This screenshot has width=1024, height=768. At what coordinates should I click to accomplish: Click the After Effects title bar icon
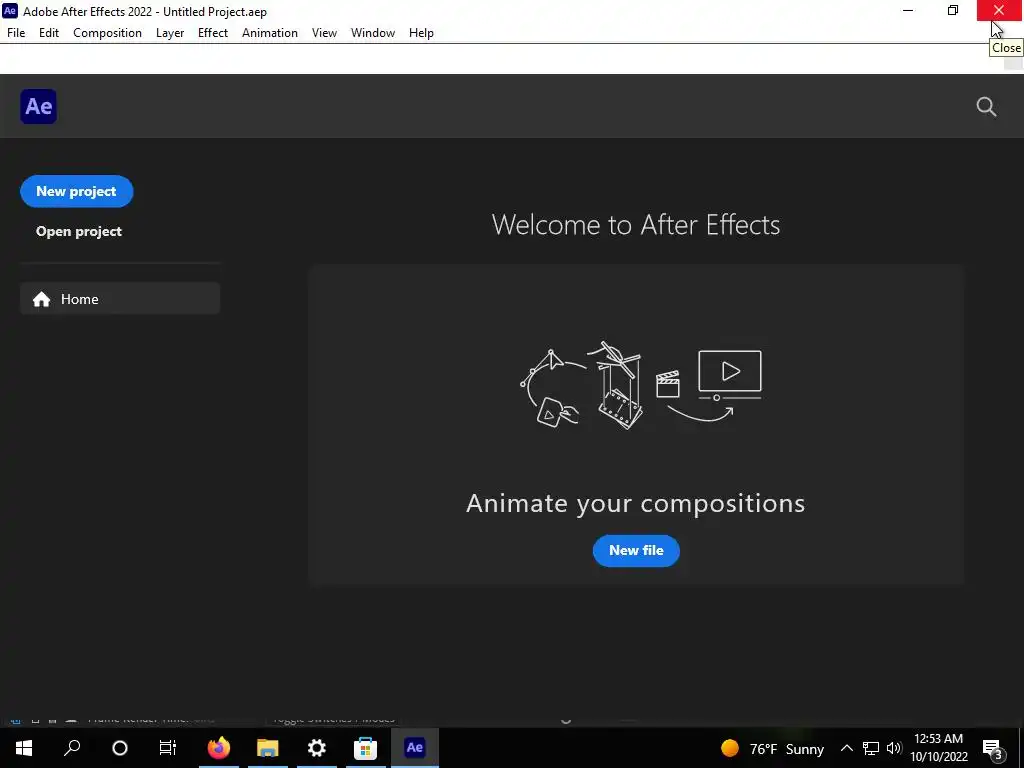(10, 11)
